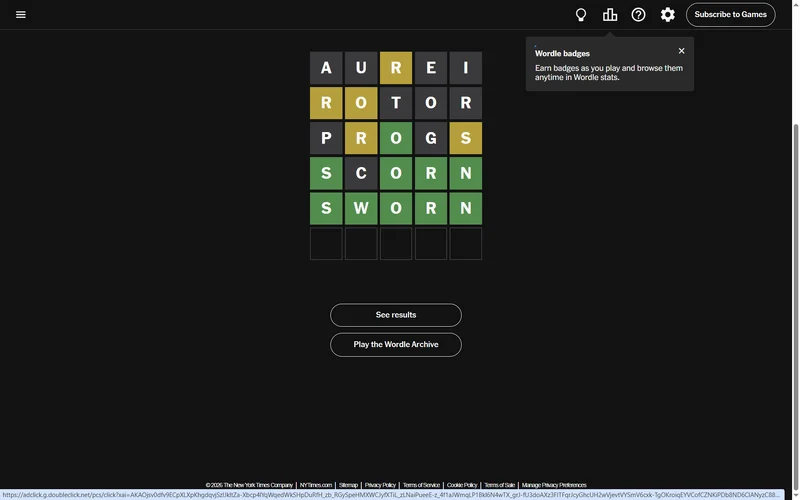Open the Terms of Service link
800x500 pixels.
[x=421, y=485]
